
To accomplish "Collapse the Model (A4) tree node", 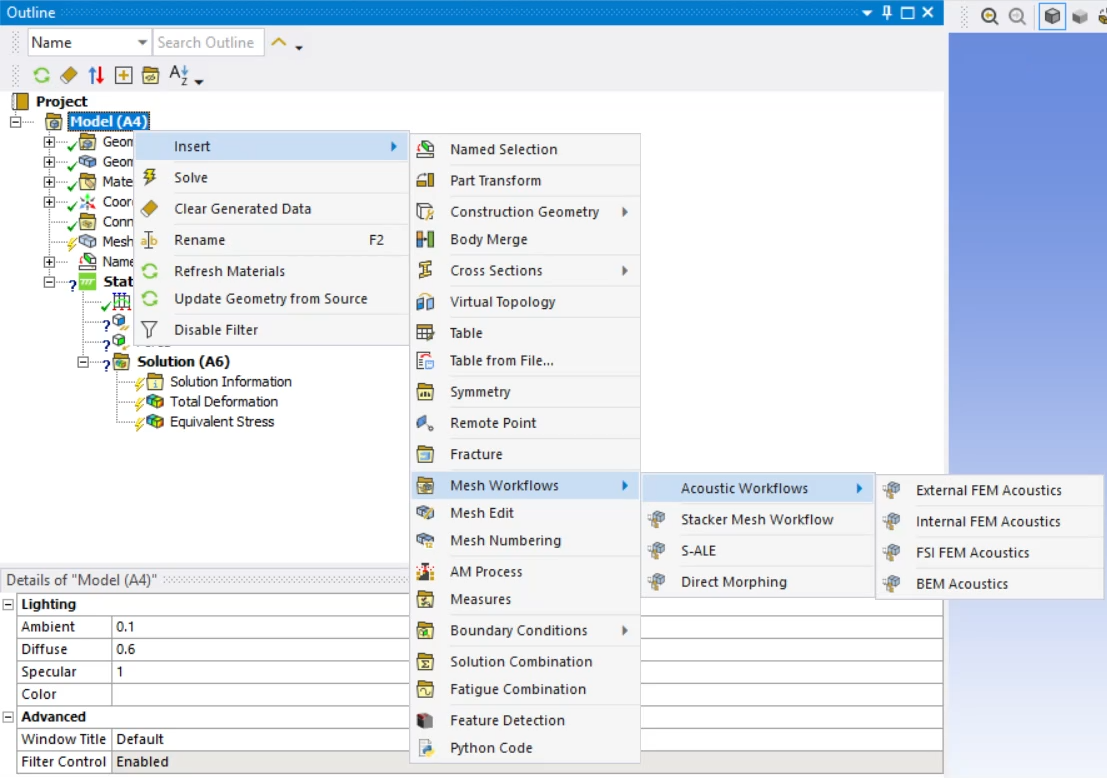I will tap(16, 122).
